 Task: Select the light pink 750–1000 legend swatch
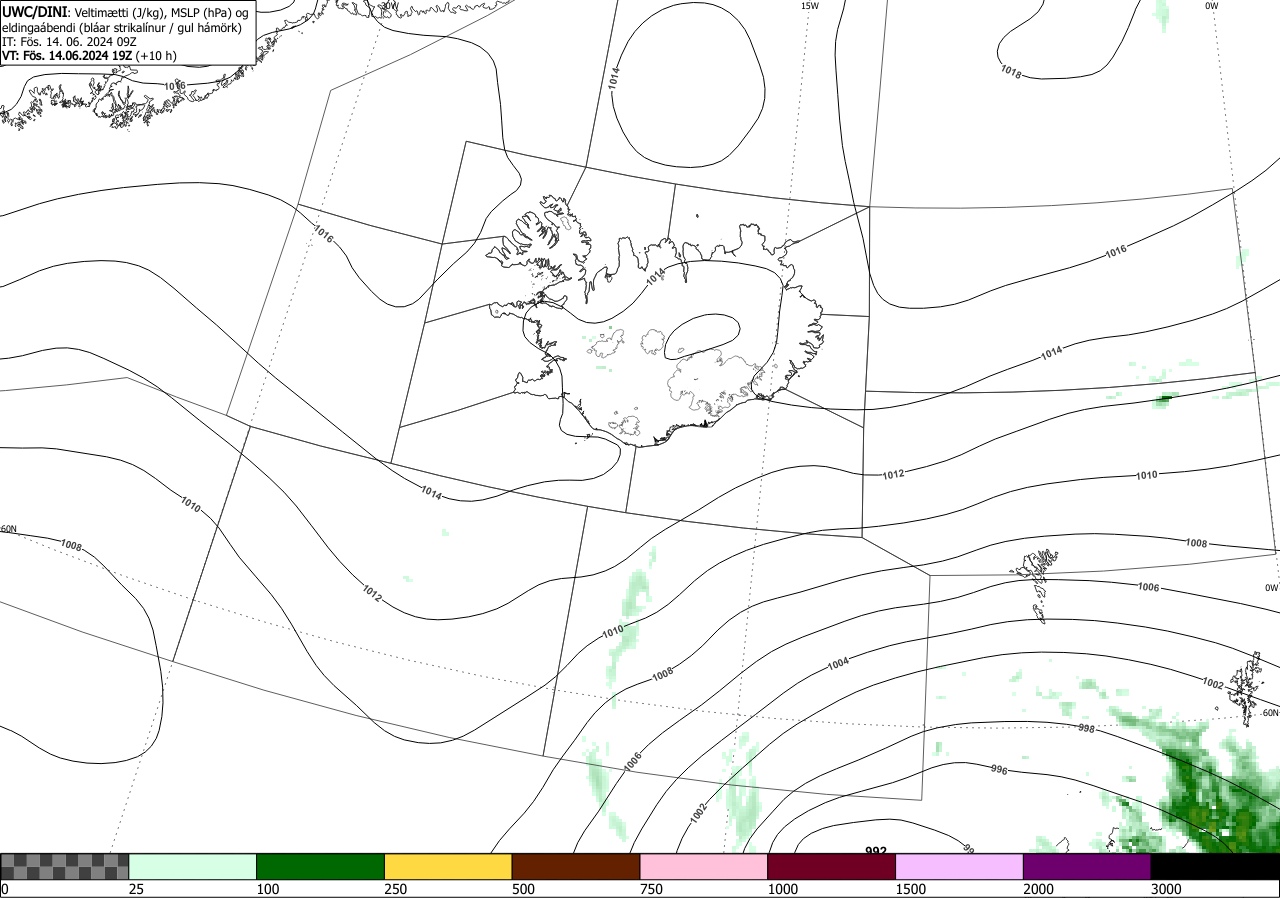click(x=704, y=866)
